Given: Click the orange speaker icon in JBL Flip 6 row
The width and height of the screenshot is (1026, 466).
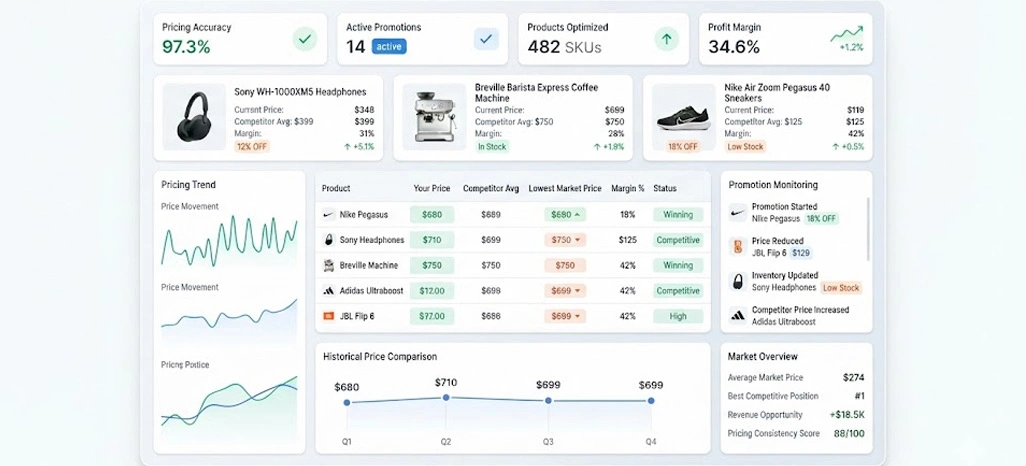Looking at the screenshot, I should point(328,316).
